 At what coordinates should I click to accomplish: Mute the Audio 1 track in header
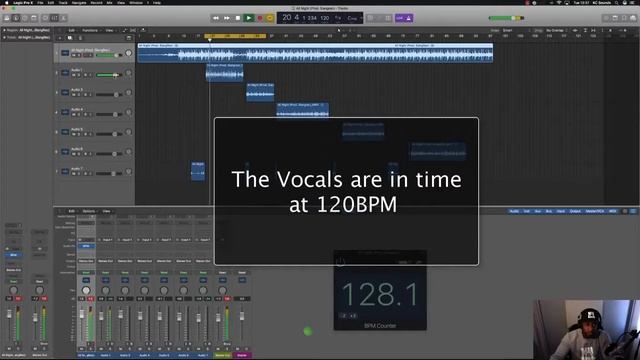click(x=75, y=75)
